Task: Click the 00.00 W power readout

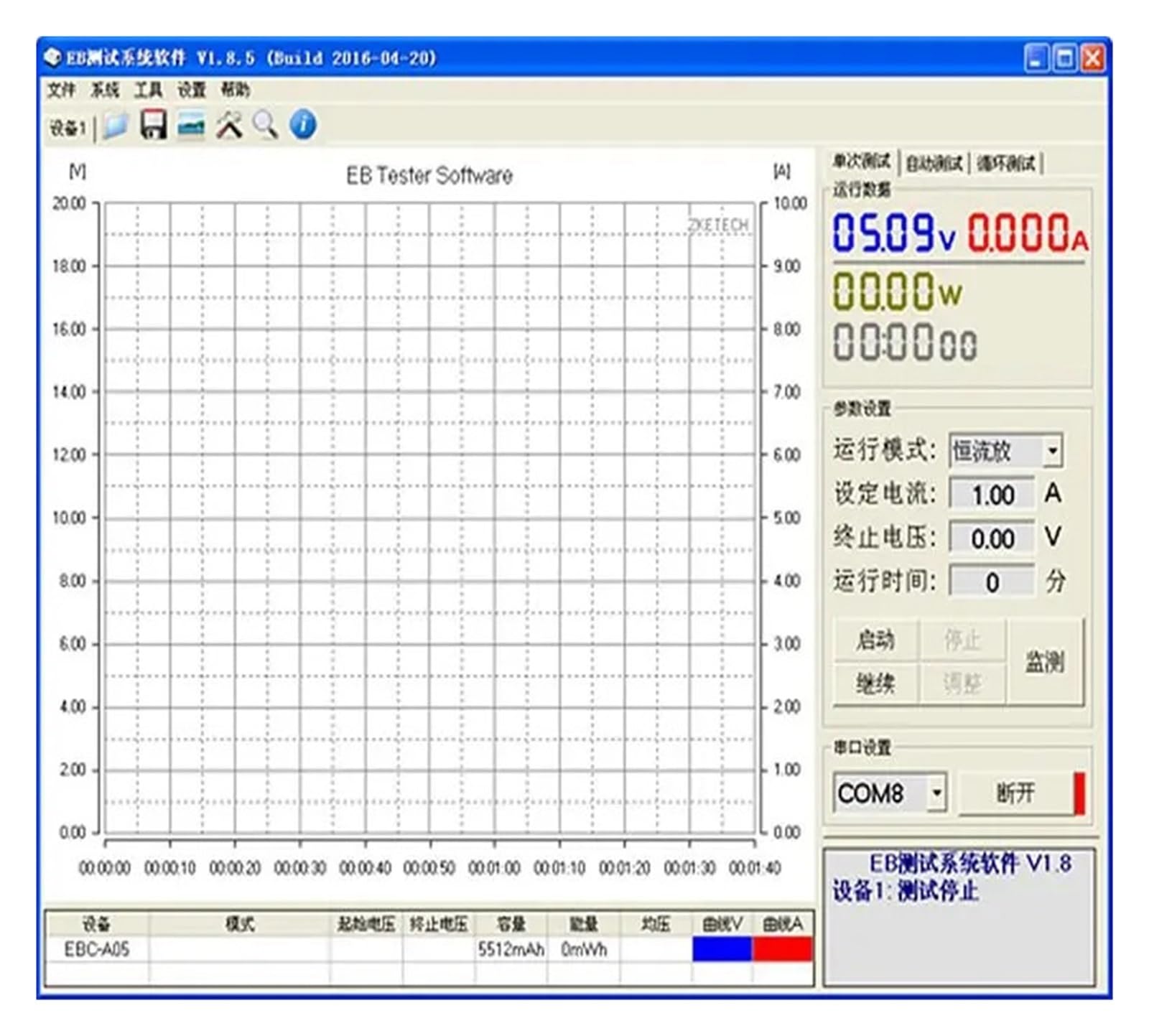Action: (x=898, y=291)
